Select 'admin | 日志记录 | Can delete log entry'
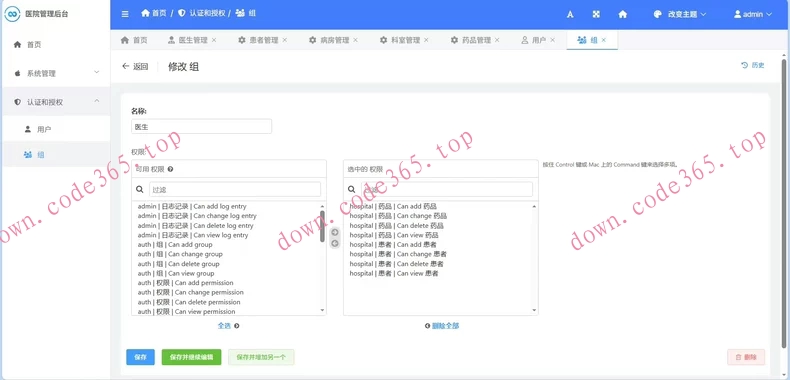 (x=195, y=225)
